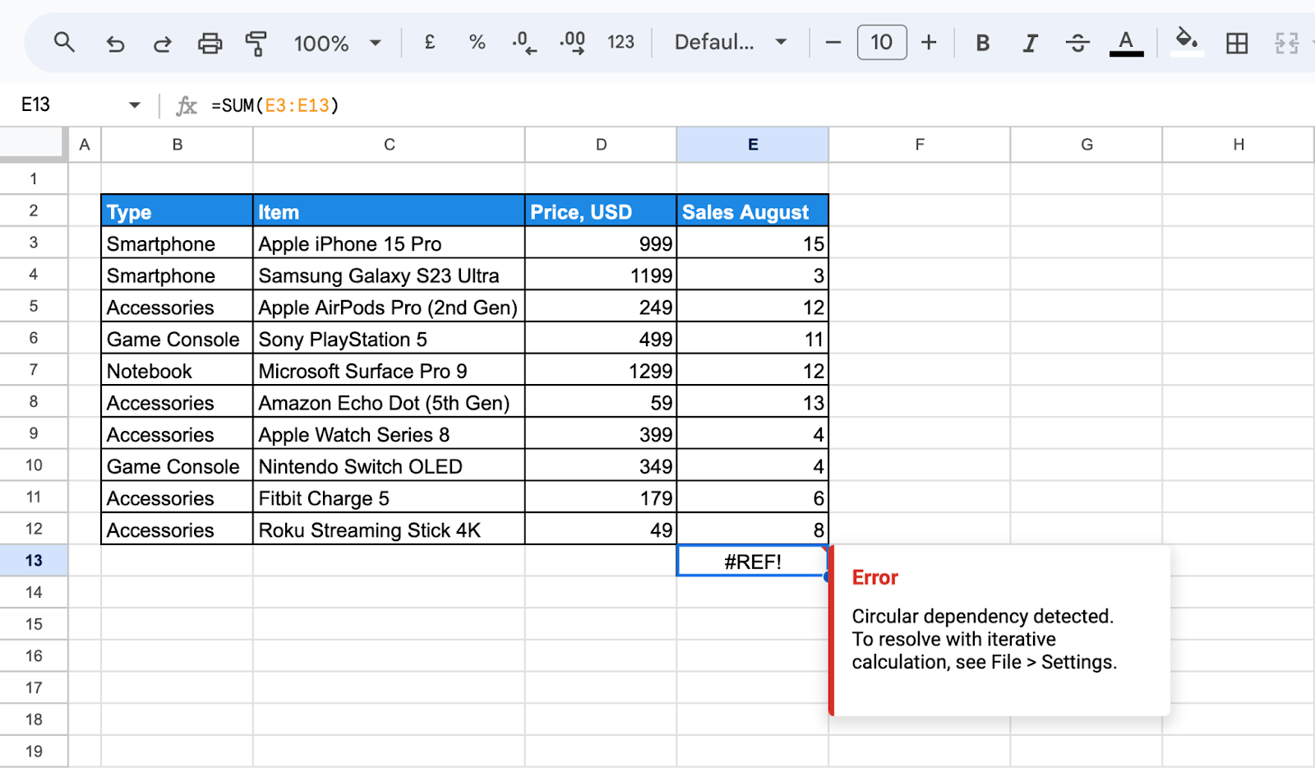Undo the last action
This screenshot has height=768, width=1315.
pos(115,43)
